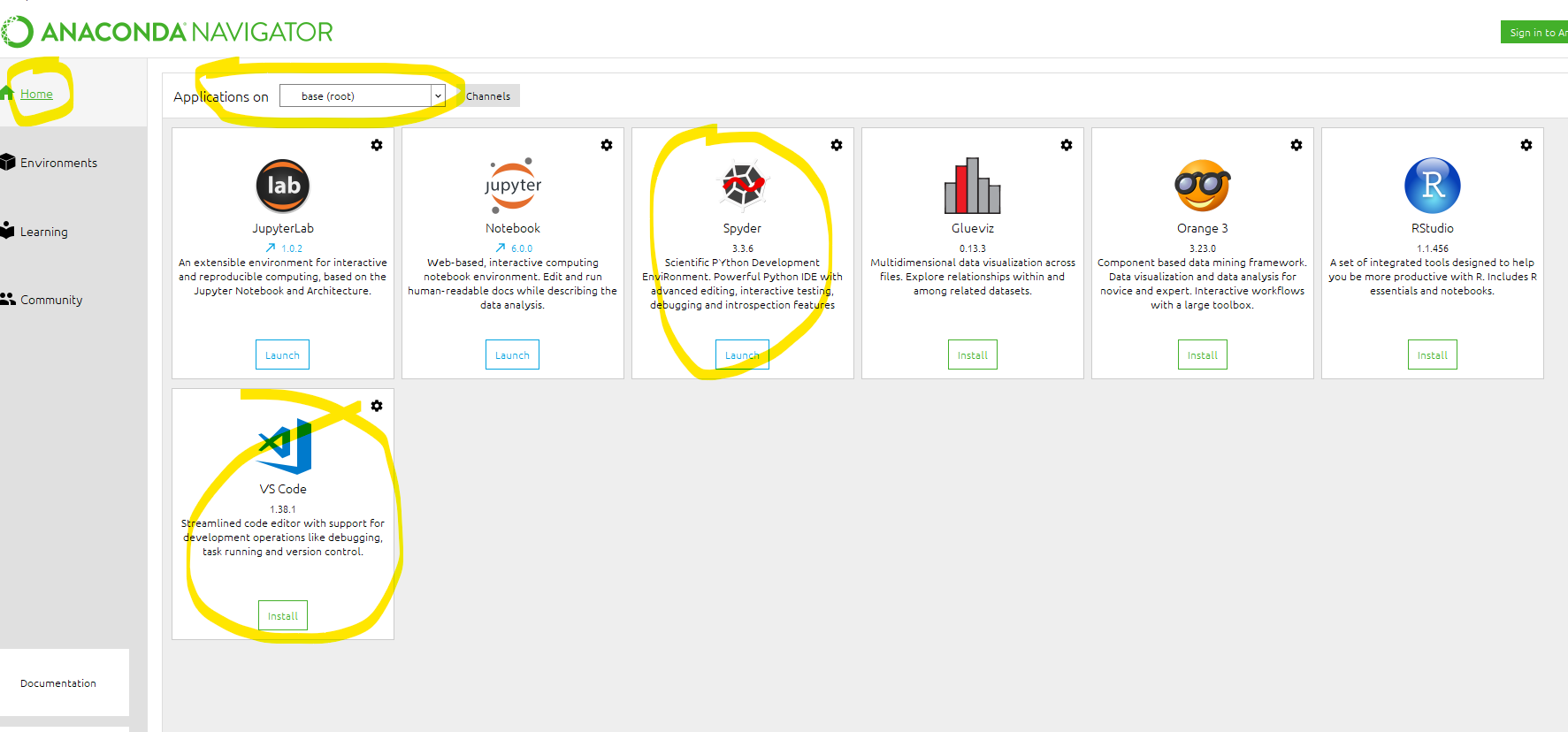Click the VS Code app title
The width and height of the screenshot is (1568, 732).
click(283, 489)
